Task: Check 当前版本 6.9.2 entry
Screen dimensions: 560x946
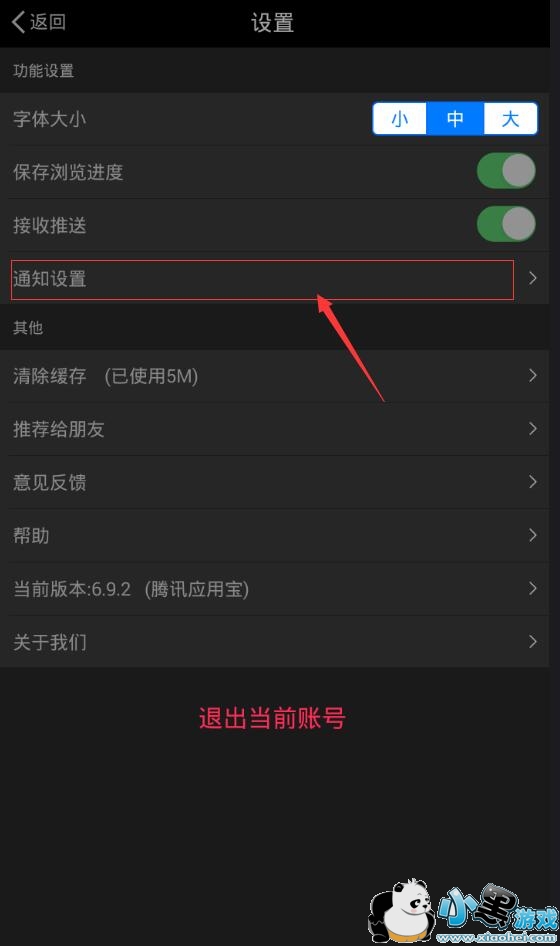Action: pos(275,589)
